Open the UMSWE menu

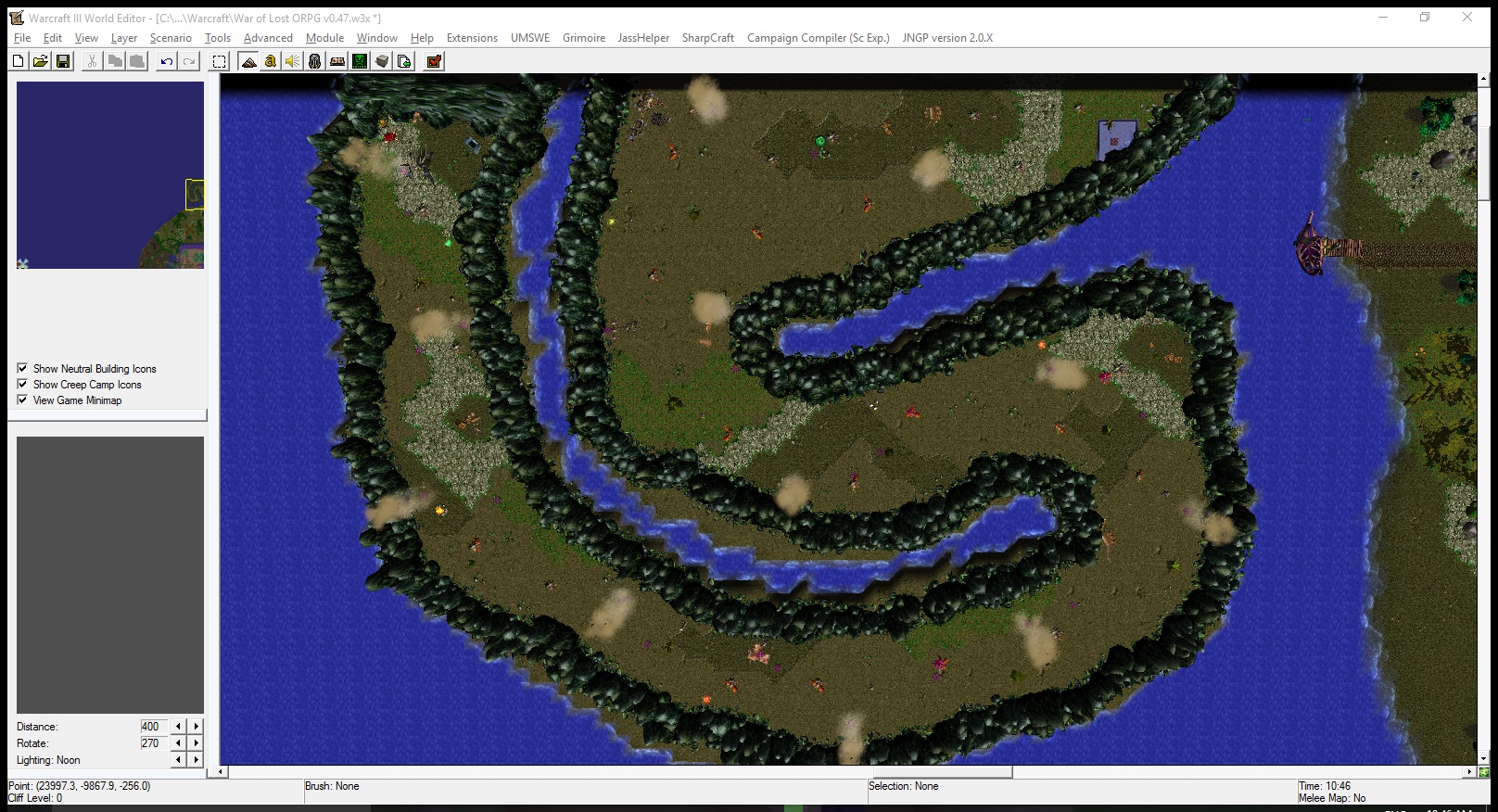(530, 38)
